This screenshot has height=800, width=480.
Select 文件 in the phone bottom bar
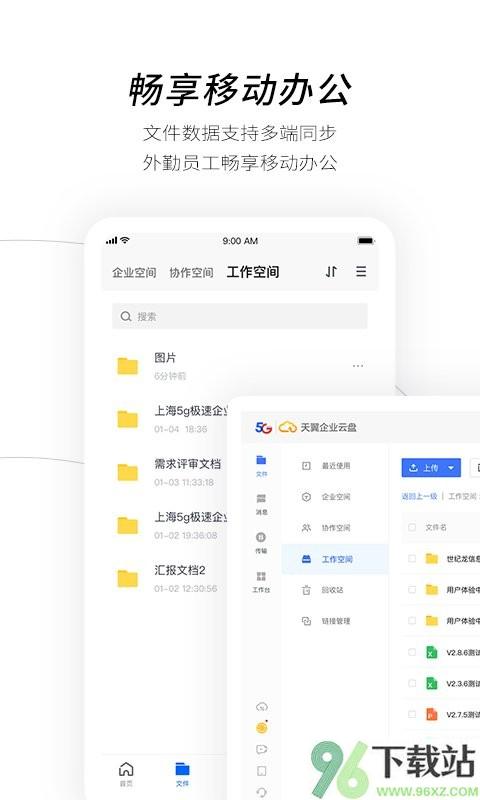(x=182, y=774)
